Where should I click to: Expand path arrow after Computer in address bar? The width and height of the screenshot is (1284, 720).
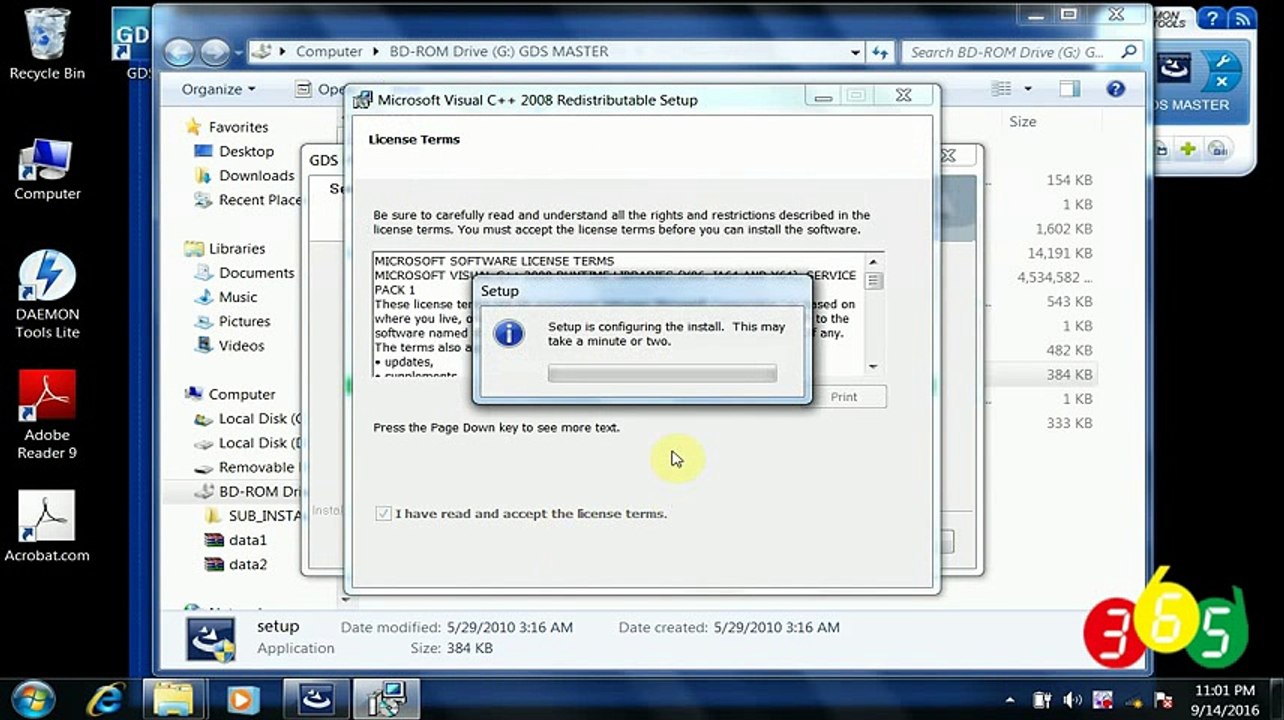pos(376,52)
